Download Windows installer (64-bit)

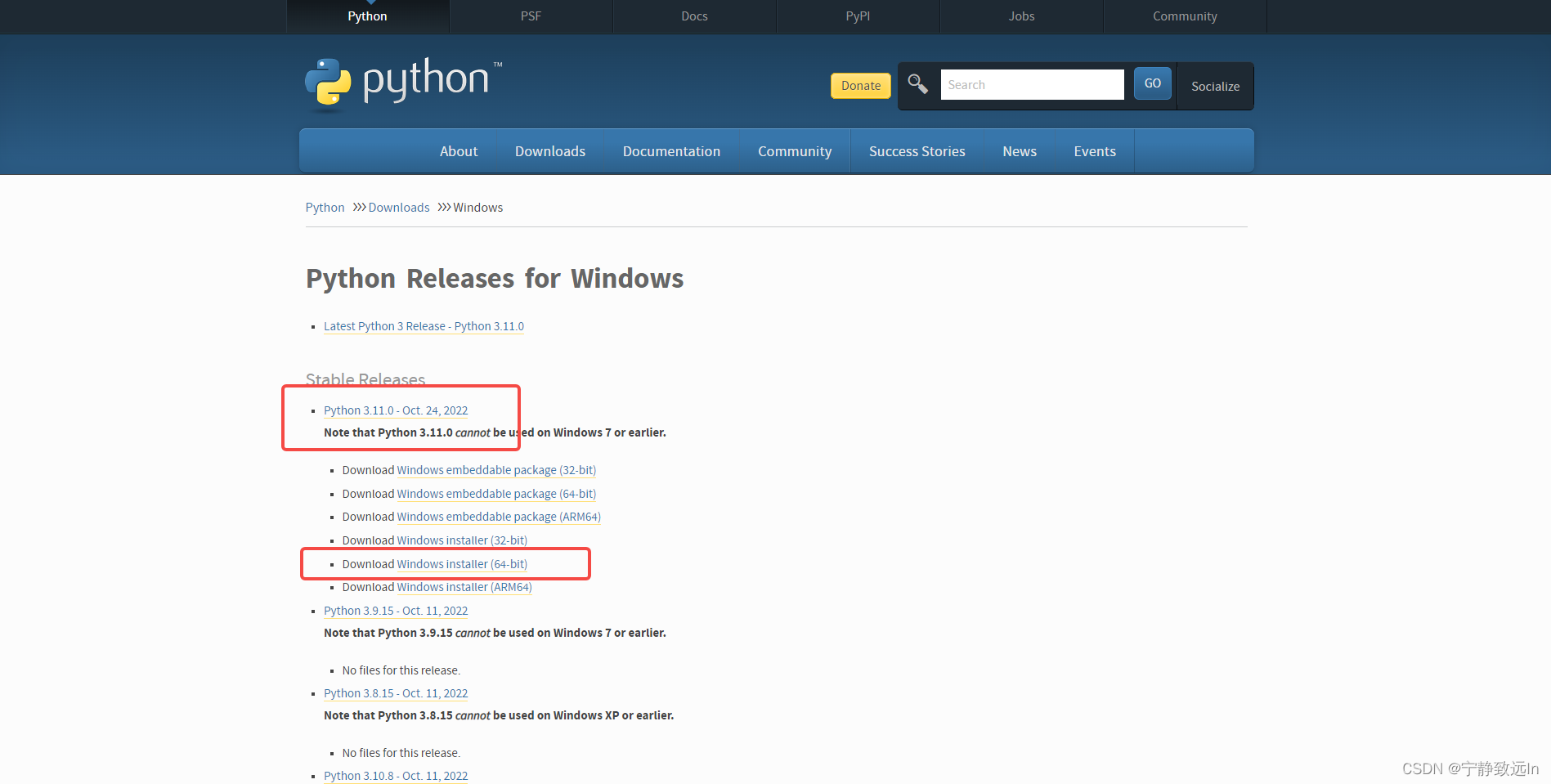coord(462,564)
